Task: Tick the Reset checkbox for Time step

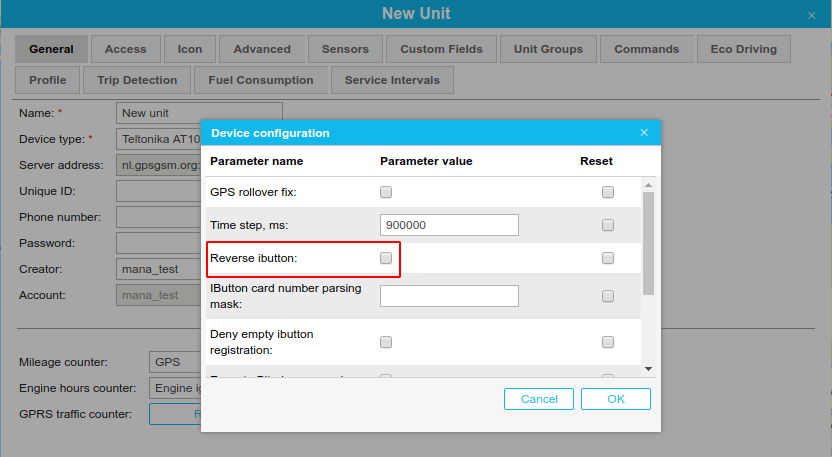Action: click(608, 225)
